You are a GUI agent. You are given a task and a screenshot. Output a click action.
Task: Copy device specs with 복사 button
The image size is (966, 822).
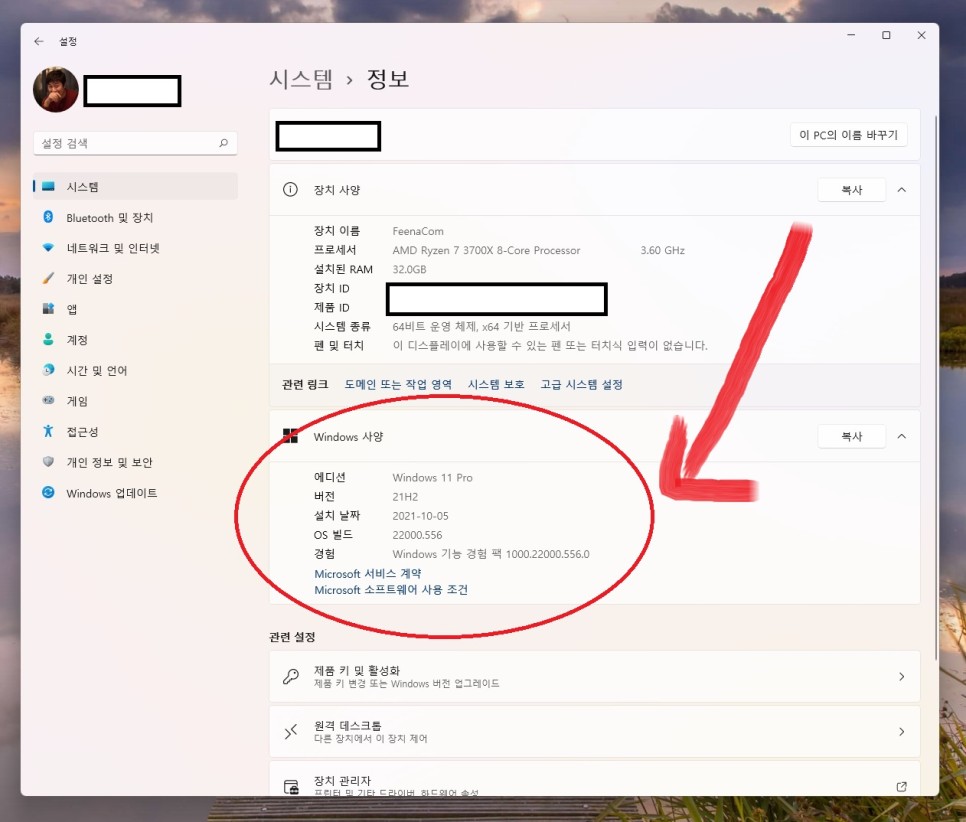click(851, 190)
